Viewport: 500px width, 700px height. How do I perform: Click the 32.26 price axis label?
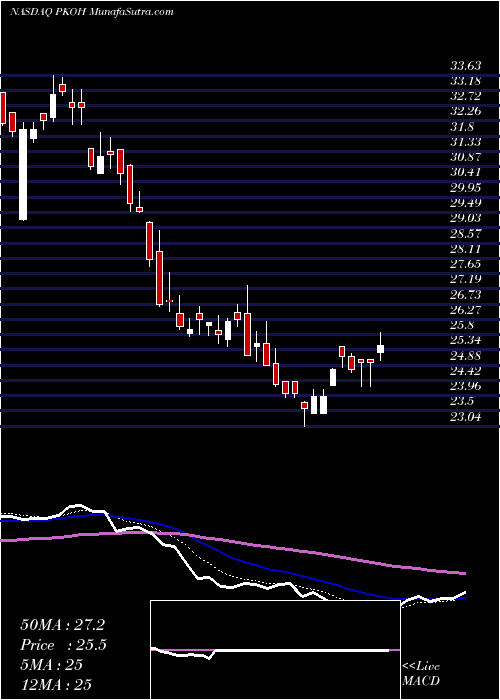466,112
